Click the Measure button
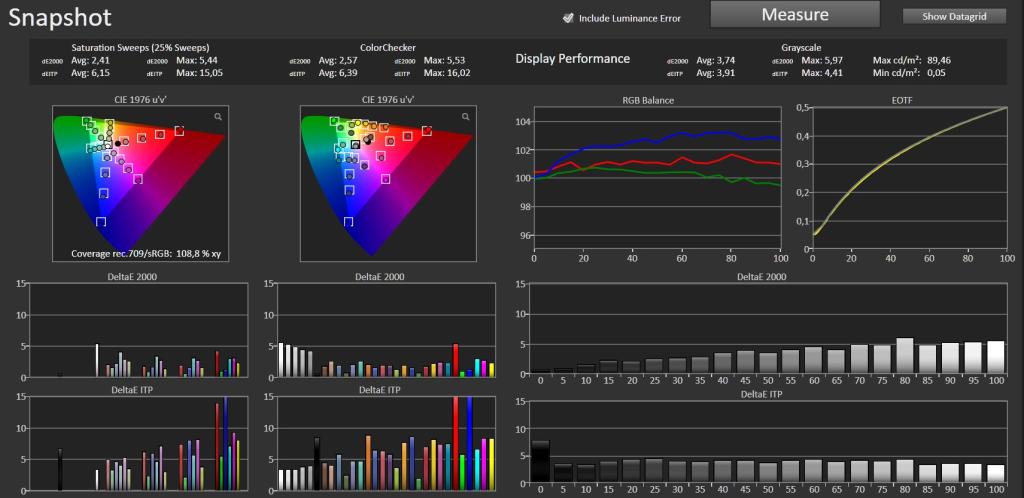This screenshot has width=1024, height=498. tap(795, 15)
